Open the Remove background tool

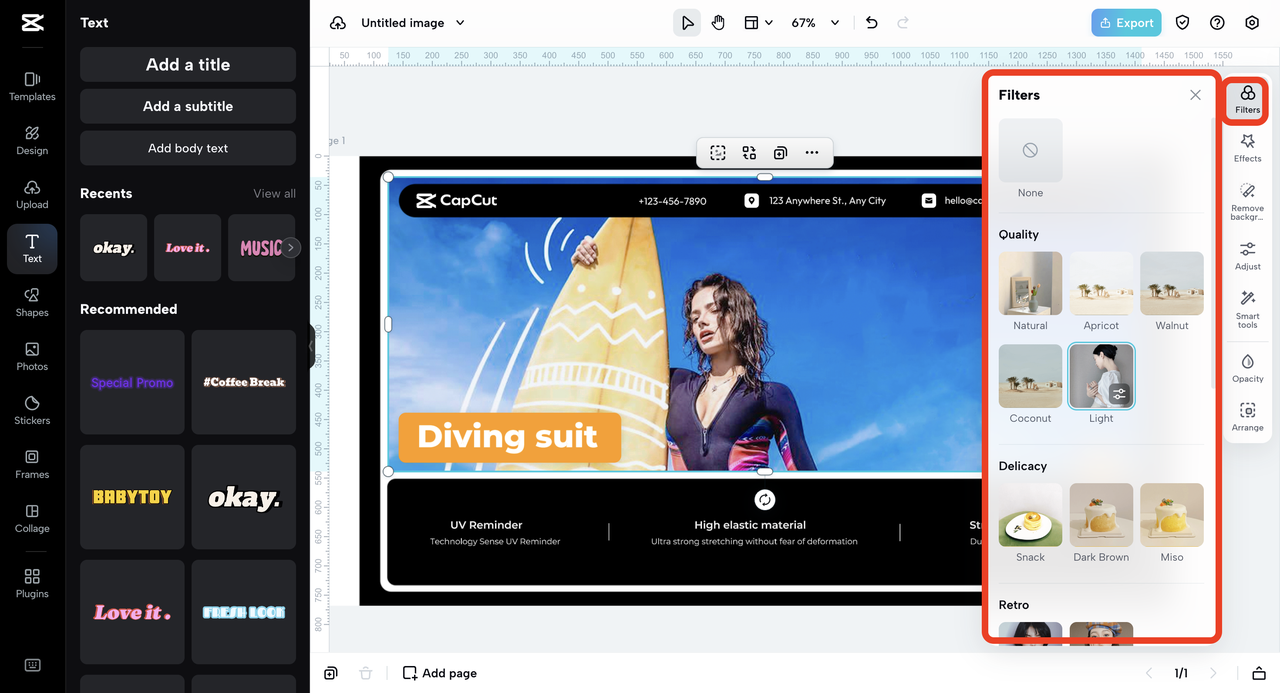1247,201
